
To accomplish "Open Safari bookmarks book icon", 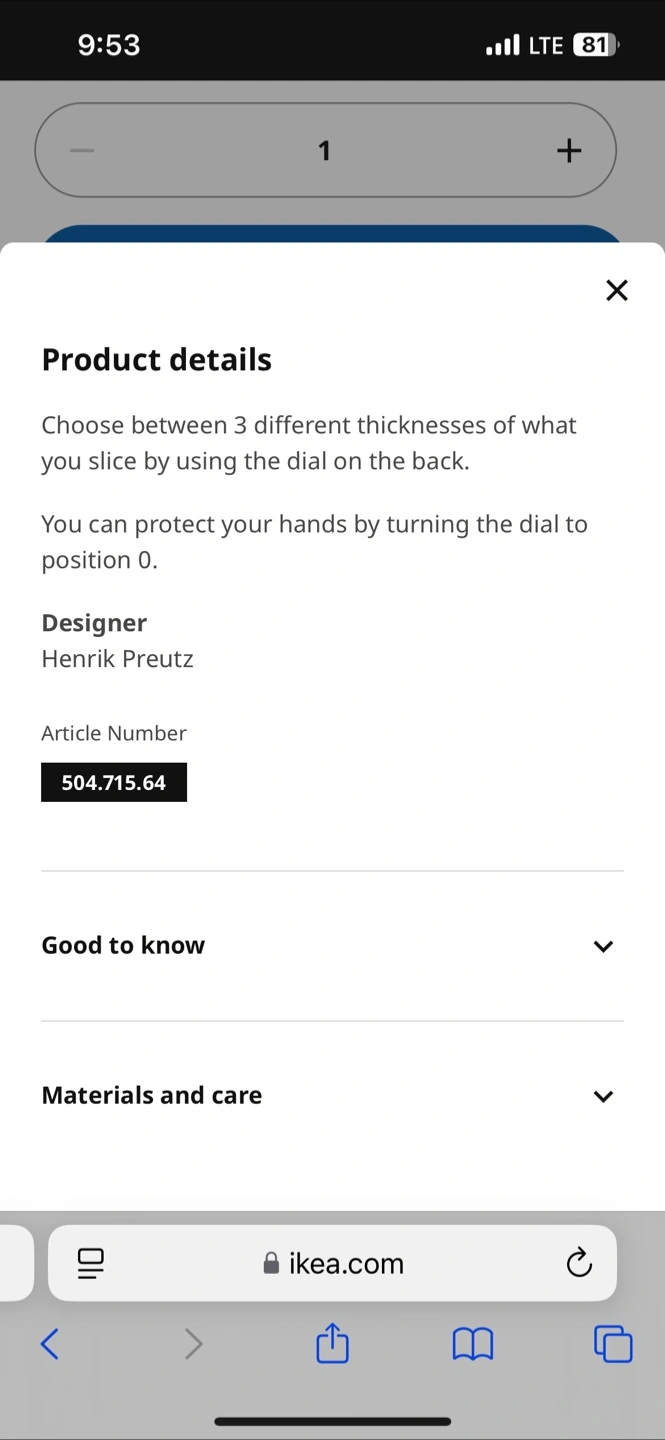I will tap(473, 1344).
